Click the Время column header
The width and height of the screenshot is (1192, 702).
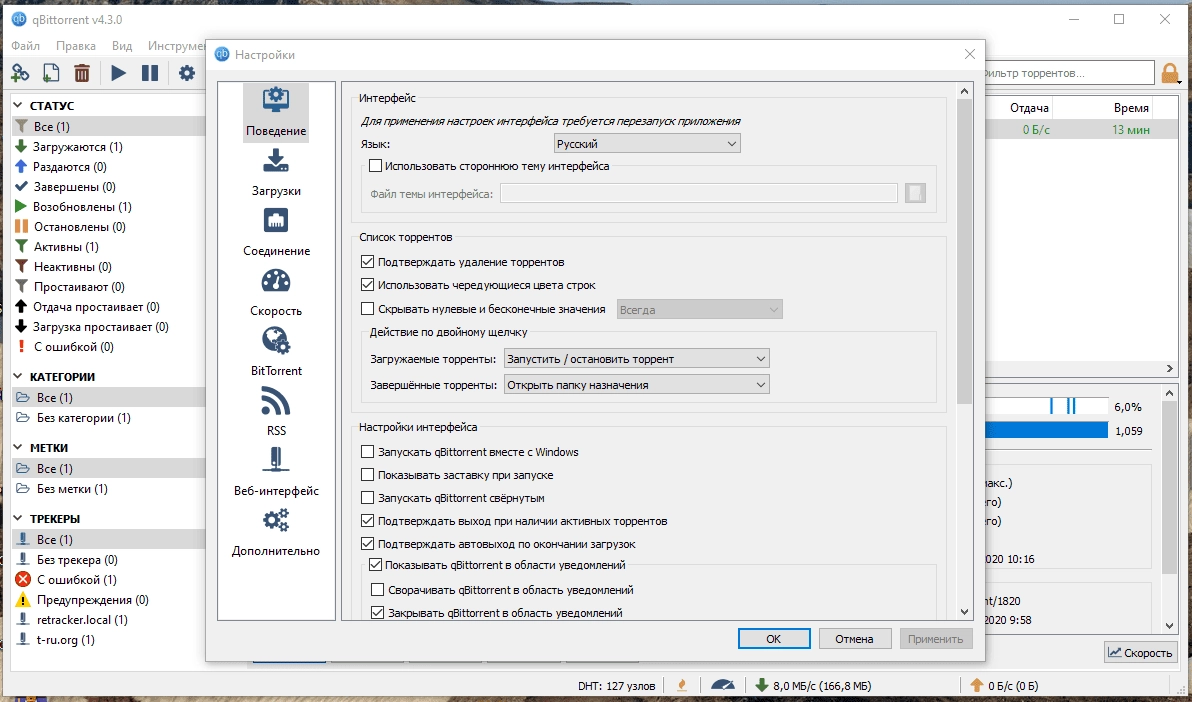click(1131, 108)
